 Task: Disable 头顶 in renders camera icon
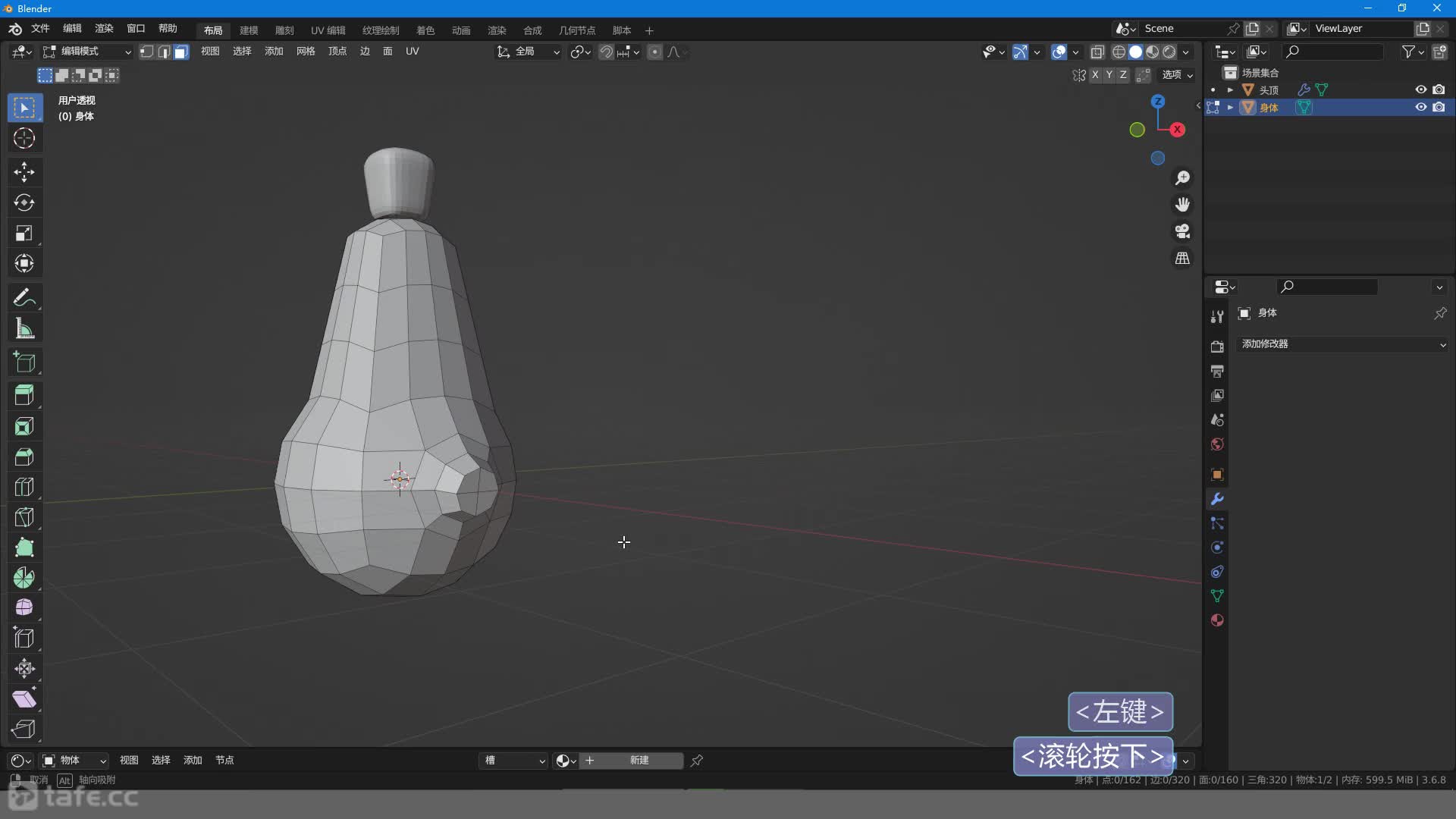pyautogui.click(x=1439, y=89)
